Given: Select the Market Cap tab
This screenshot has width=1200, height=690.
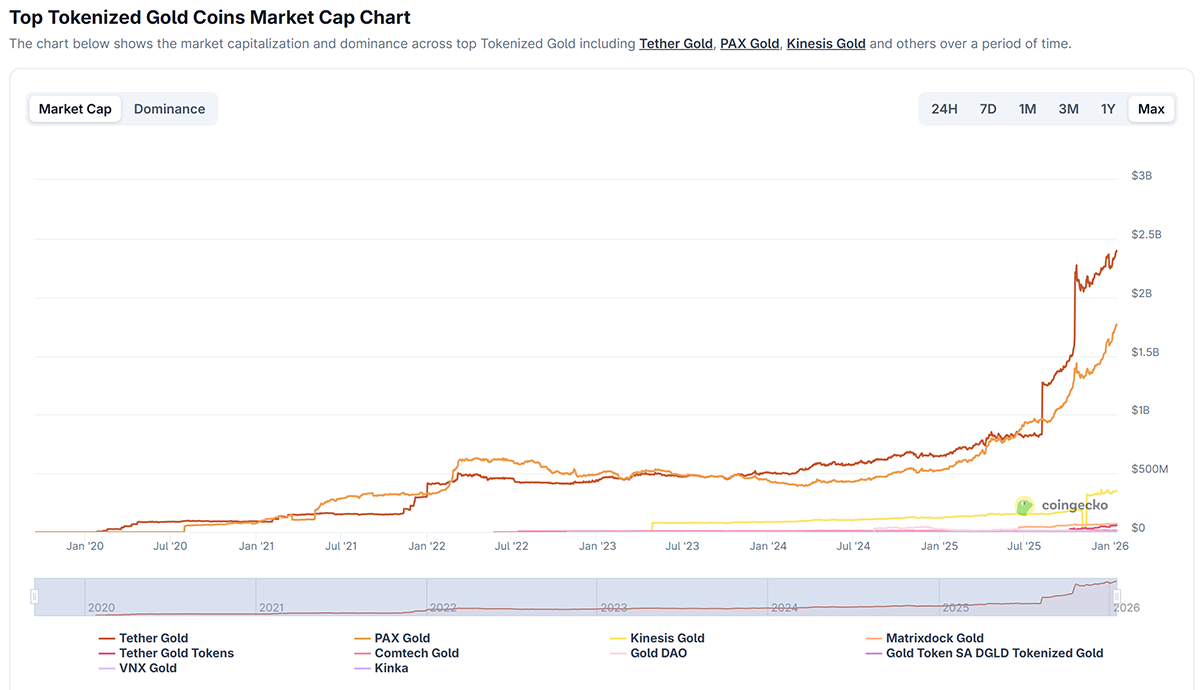Looking at the screenshot, I should [75, 109].
